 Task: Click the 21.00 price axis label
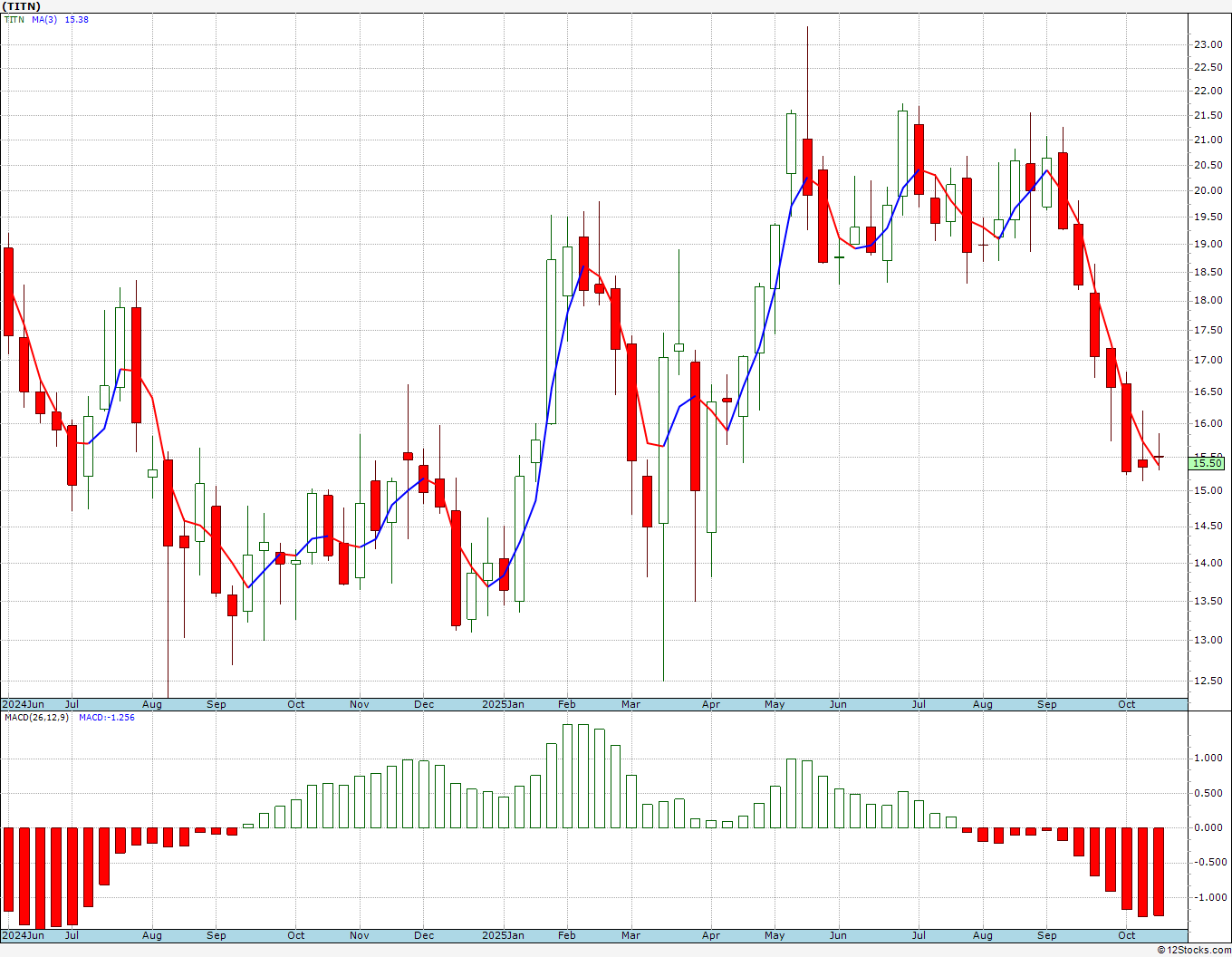click(x=1207, y=140)
